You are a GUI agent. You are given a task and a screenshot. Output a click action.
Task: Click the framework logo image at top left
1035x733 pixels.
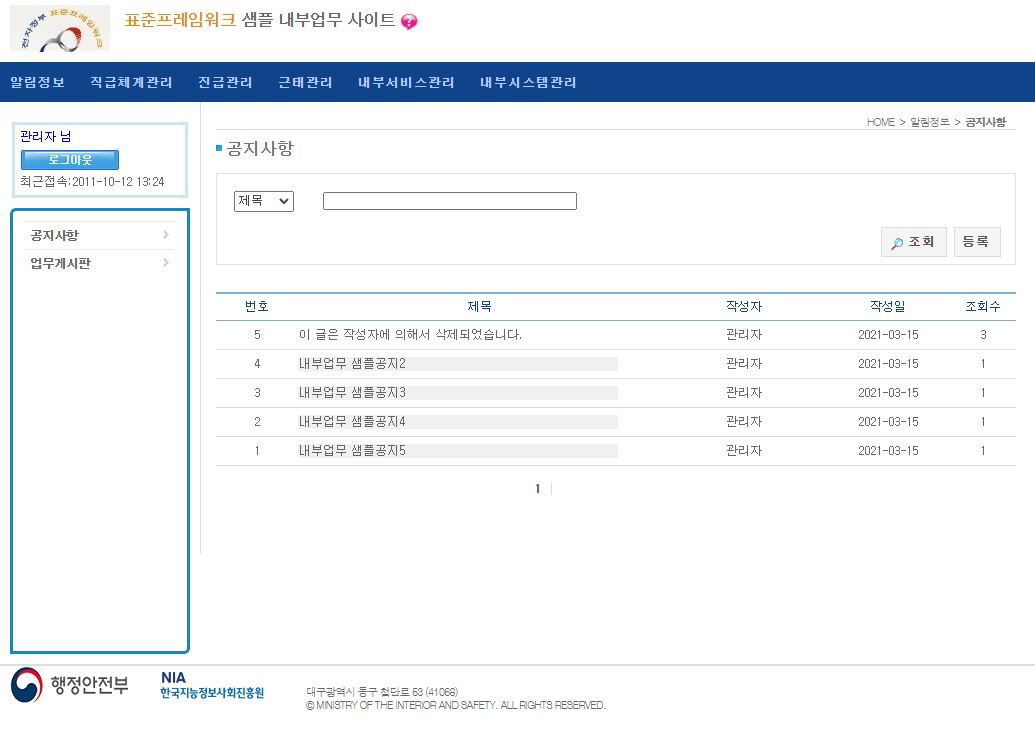click(x=60, y=28)
